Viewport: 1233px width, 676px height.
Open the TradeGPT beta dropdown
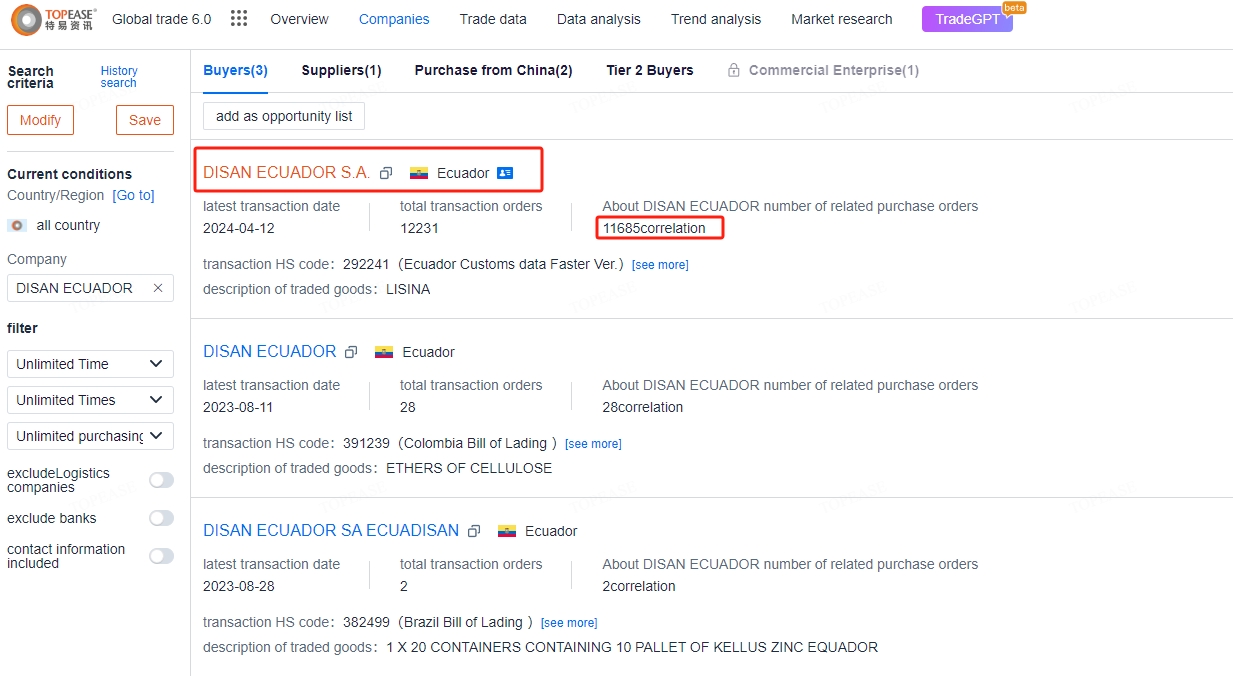[967, 19]
